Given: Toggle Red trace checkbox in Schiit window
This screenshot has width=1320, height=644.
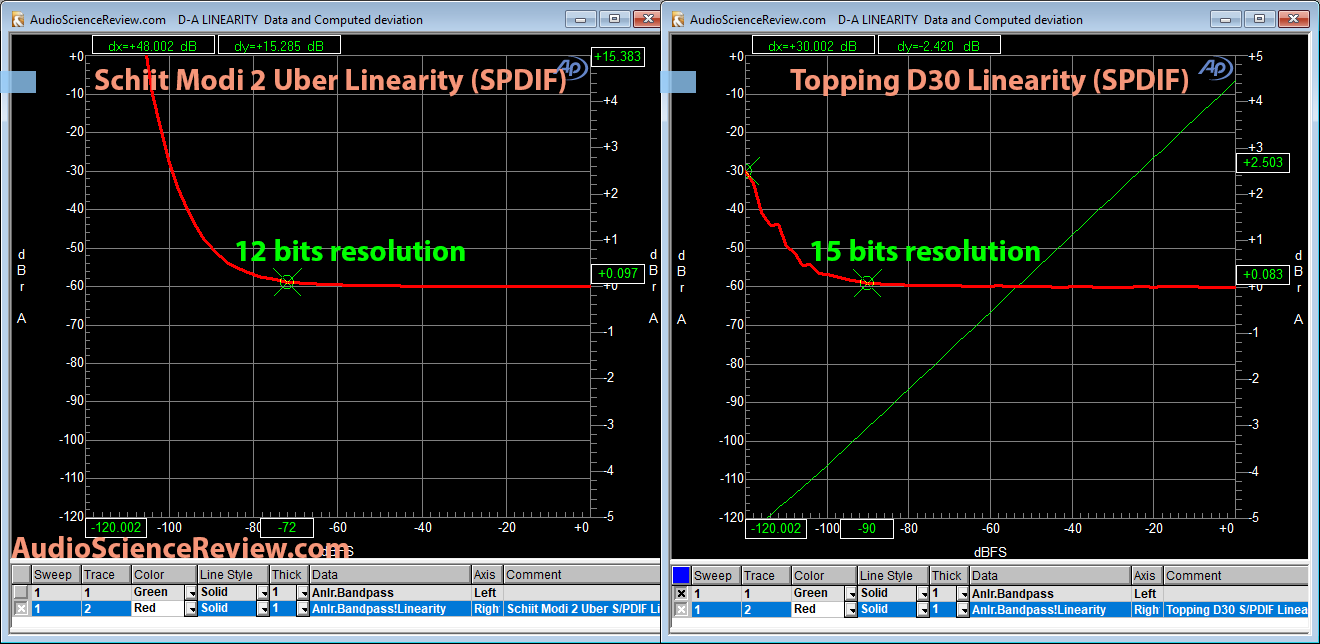Looking at the screenshot, I should click(21, 609).
